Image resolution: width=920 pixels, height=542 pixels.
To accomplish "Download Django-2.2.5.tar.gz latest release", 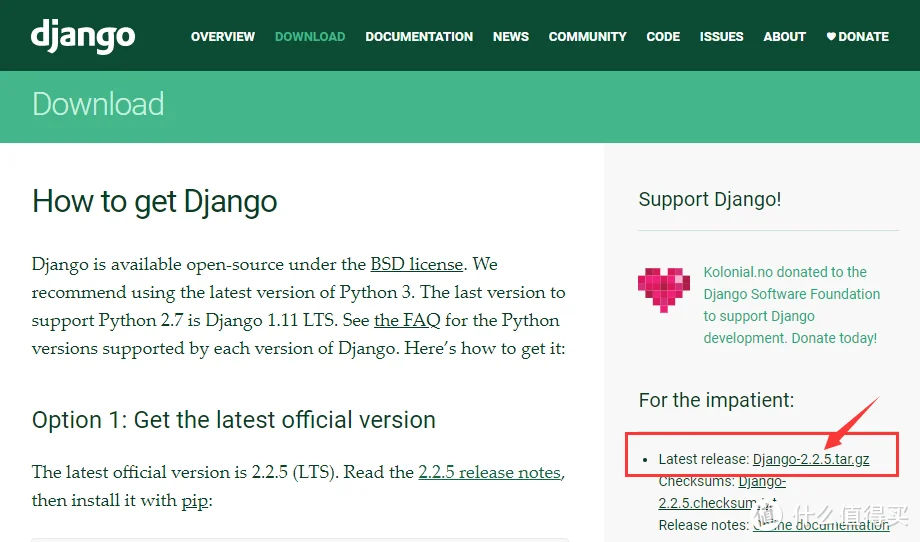I will point(811,459).
